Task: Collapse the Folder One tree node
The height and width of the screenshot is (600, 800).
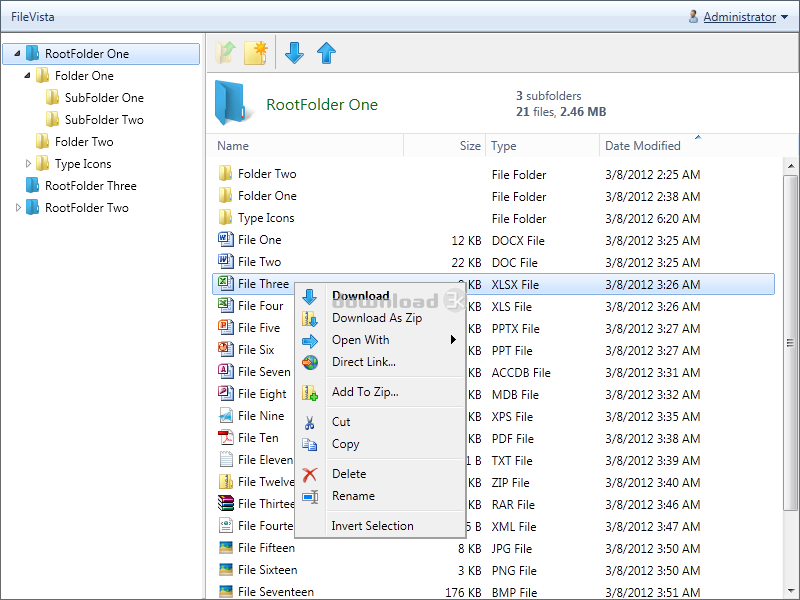Action: click(27, 76)
